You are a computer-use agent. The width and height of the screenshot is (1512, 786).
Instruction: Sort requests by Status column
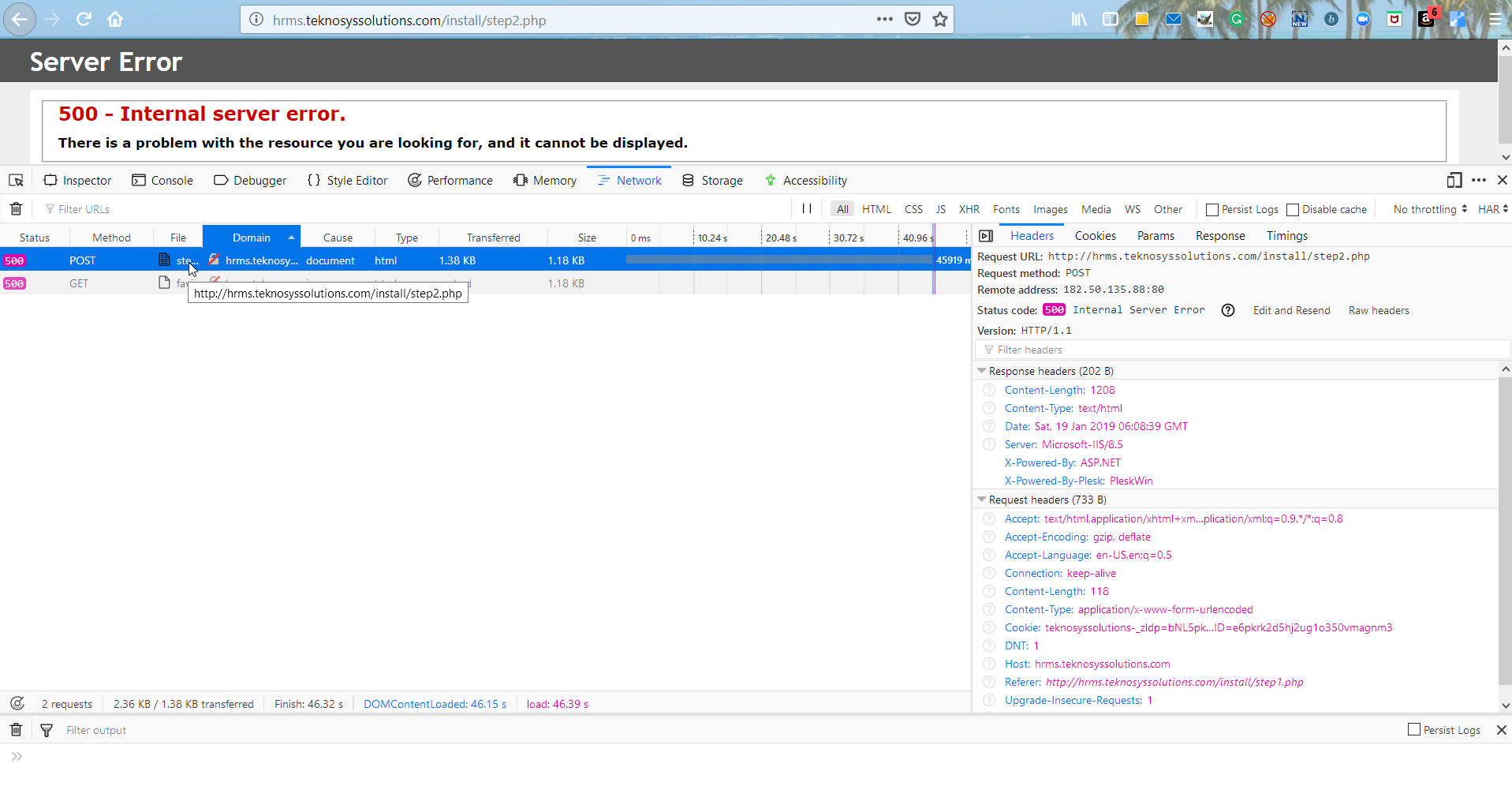point(35,238)
